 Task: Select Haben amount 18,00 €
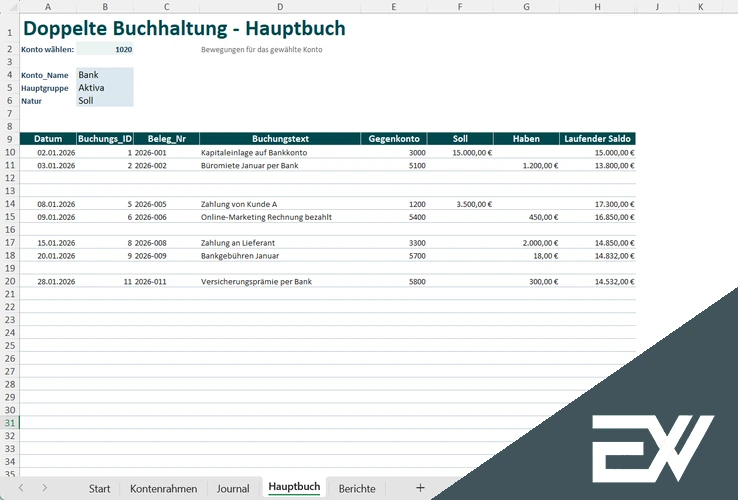pyautogui.click(x=526, y=256)
